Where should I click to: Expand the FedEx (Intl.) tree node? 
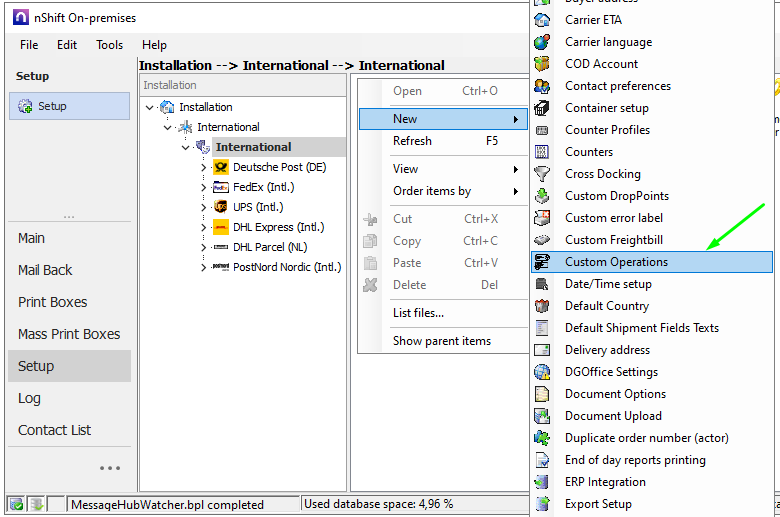pos(204,188)
